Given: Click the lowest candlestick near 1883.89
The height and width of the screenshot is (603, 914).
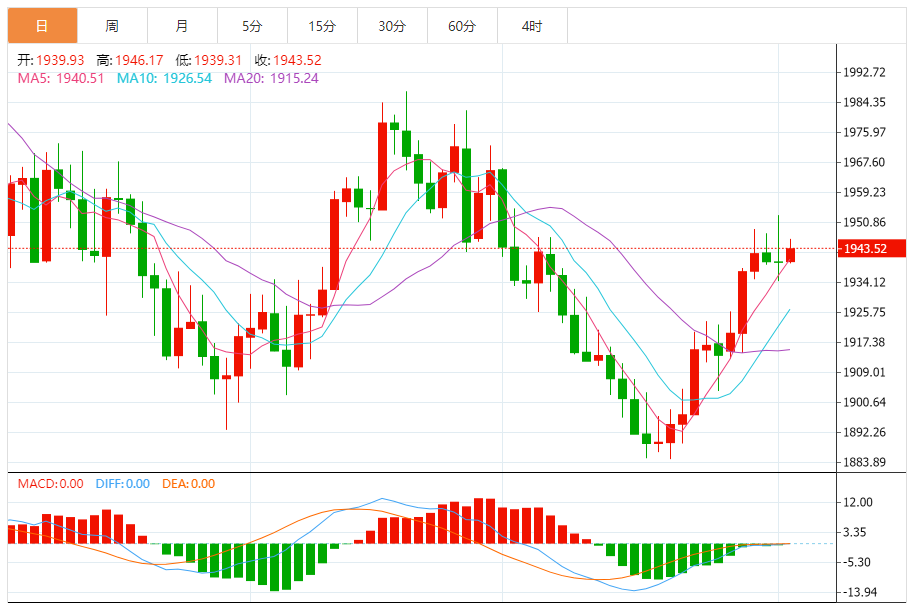Looking at the screenshot, I should [670, 433].
